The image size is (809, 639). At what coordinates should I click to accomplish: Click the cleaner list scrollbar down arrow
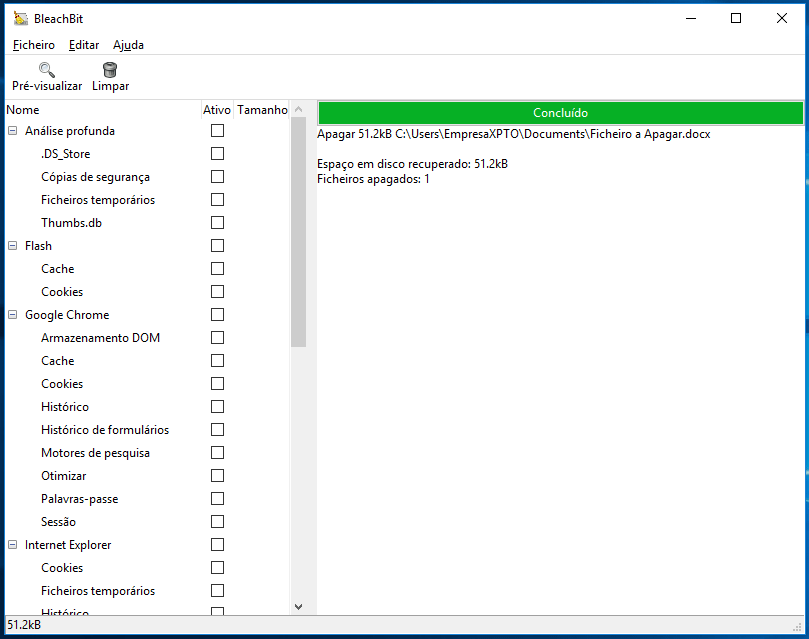click(298, 607)
